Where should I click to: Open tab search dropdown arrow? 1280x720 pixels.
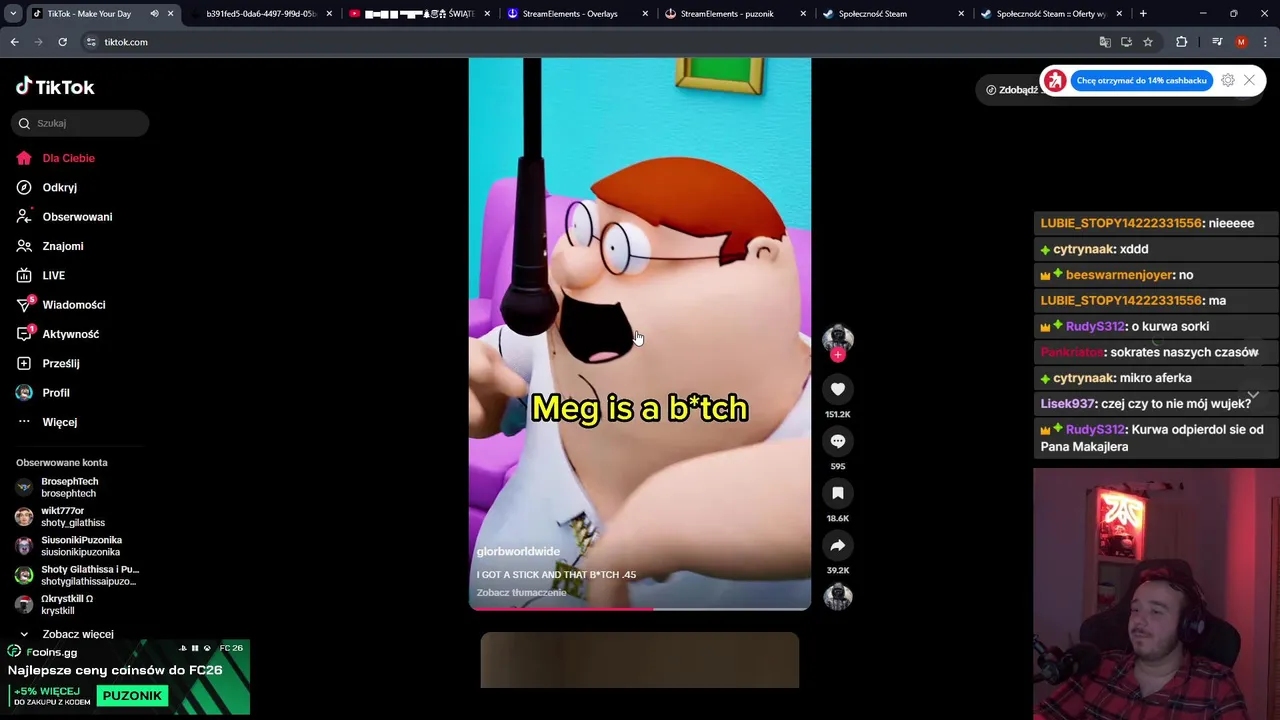(x=13, y=14)
